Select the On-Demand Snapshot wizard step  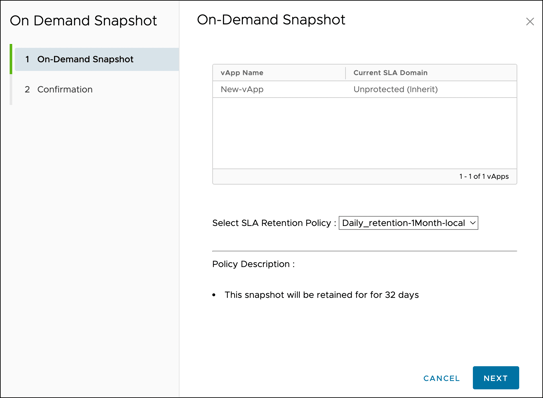click(x=97, y=59)
